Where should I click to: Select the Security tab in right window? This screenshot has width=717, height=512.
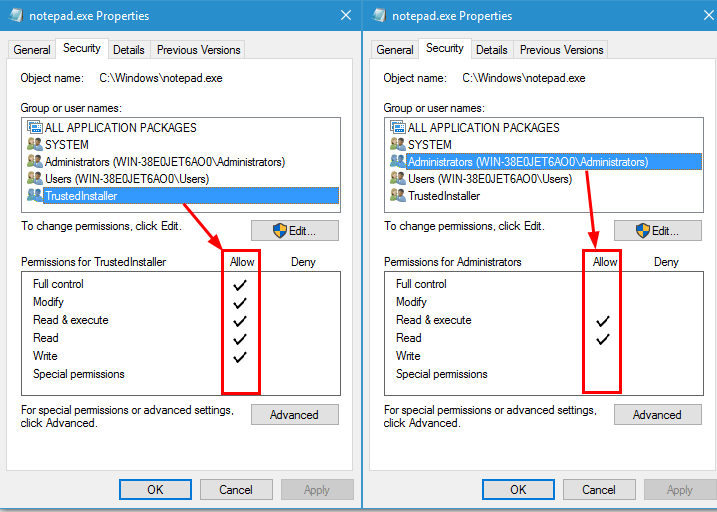tap(445, 48)
